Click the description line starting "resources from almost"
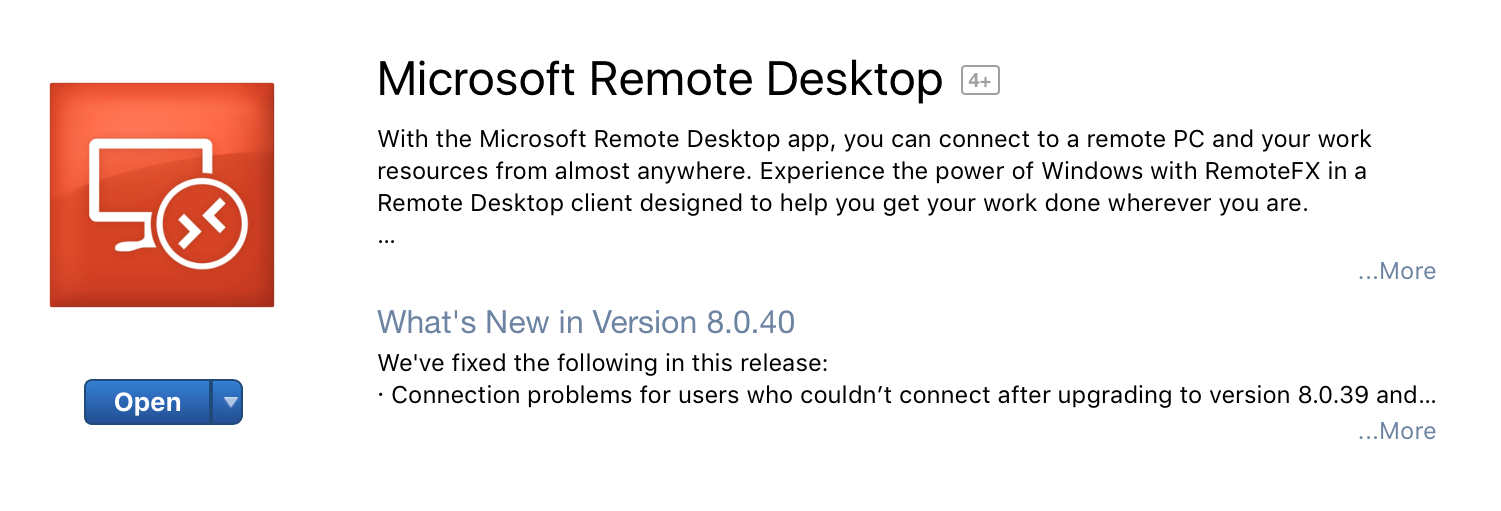Screen dimensions: 1501x511 (871, 171)
